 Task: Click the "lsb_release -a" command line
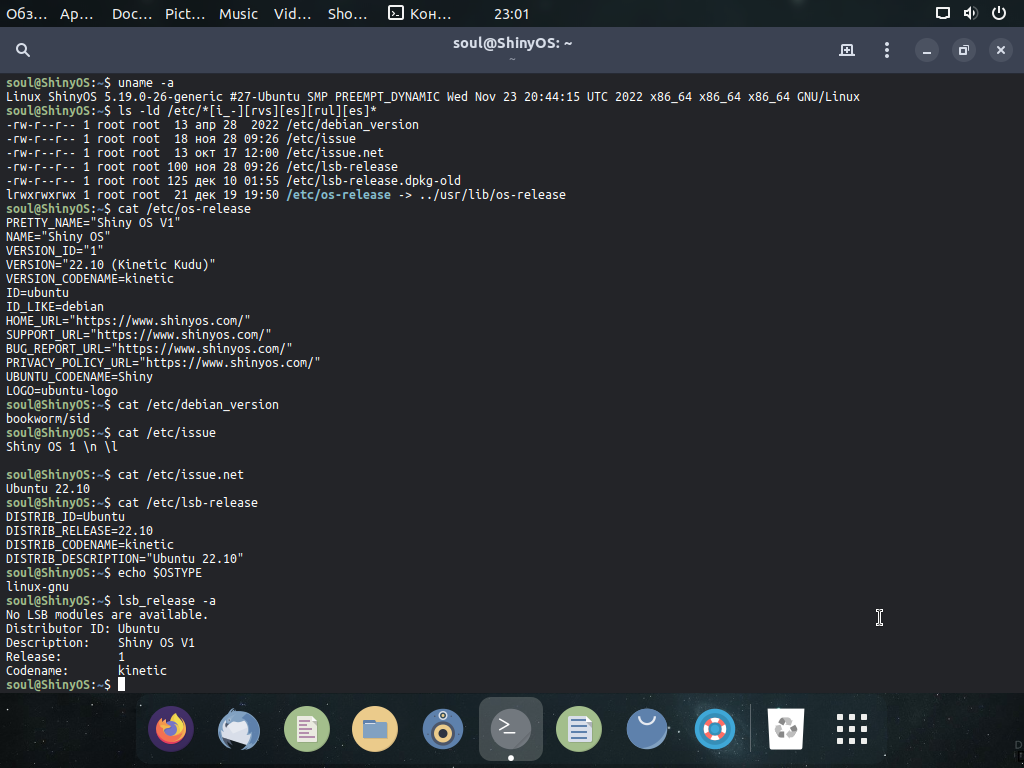(111, 601)
